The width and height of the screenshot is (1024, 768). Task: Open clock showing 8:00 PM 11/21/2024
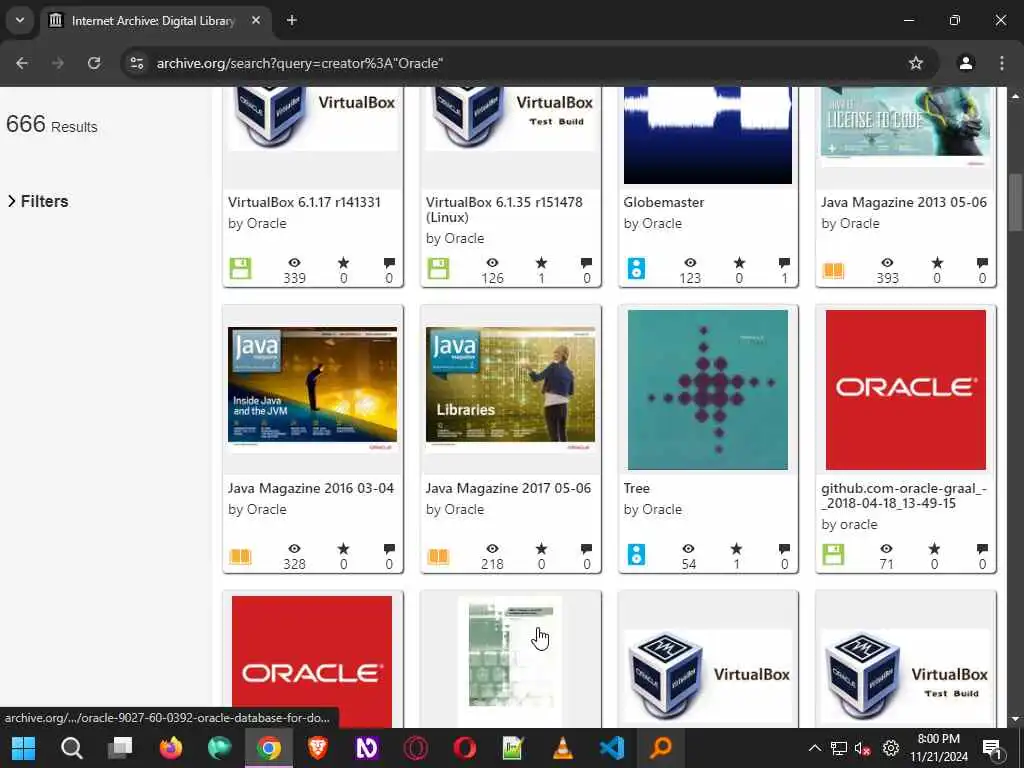click(939, 748)
